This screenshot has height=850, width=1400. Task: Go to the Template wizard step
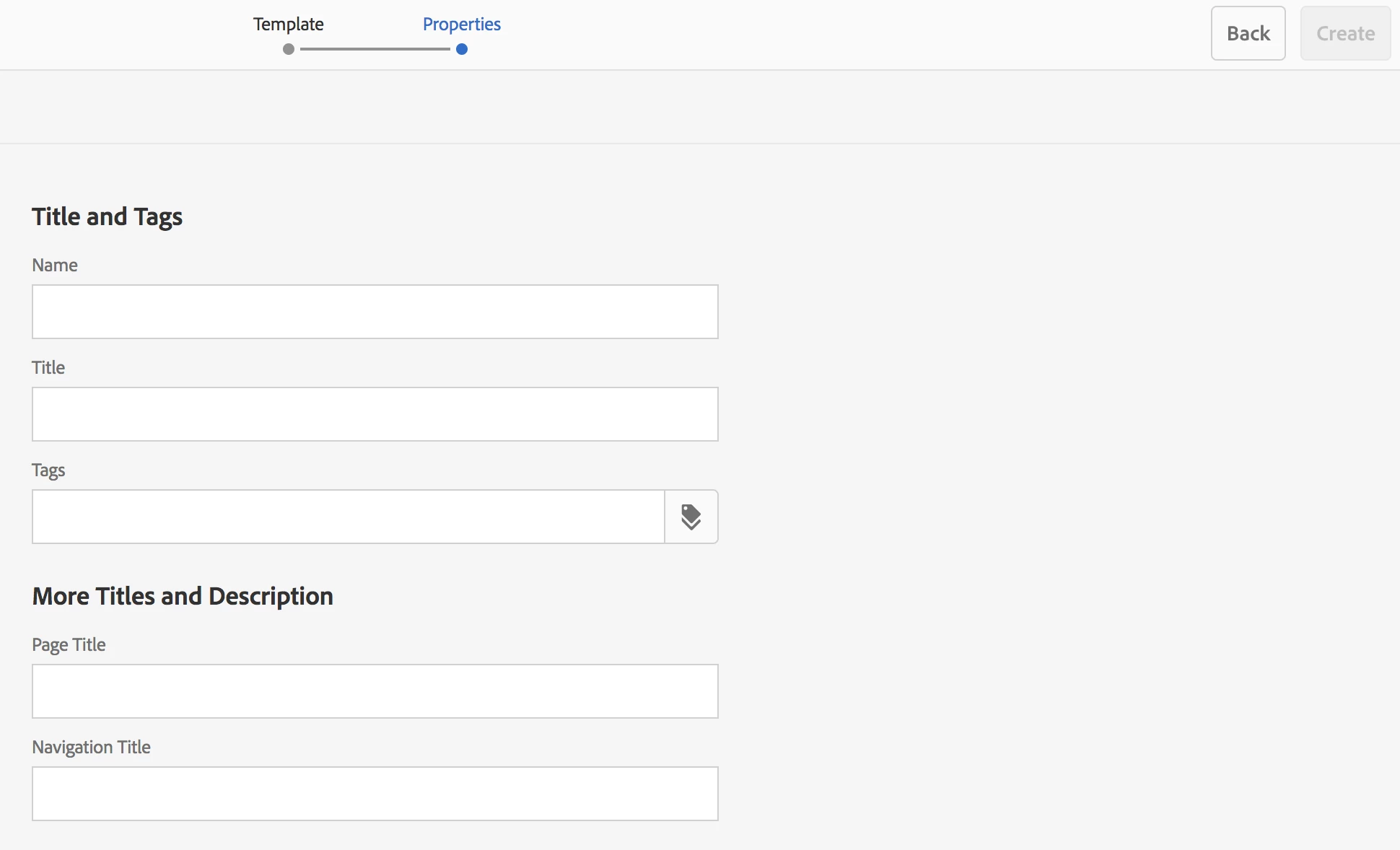coord(288,25)
